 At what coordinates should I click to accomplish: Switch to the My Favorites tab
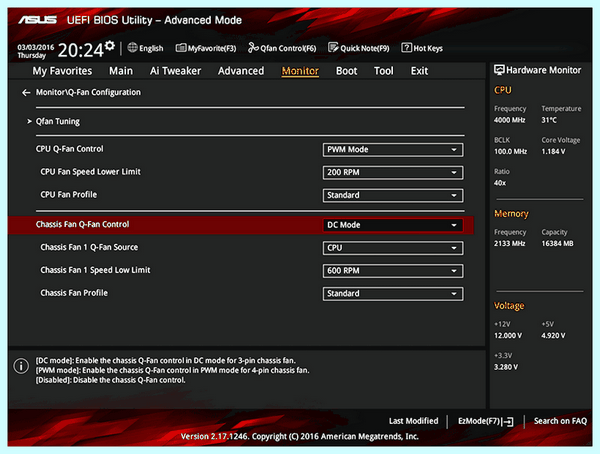click(x=62, y=71)
